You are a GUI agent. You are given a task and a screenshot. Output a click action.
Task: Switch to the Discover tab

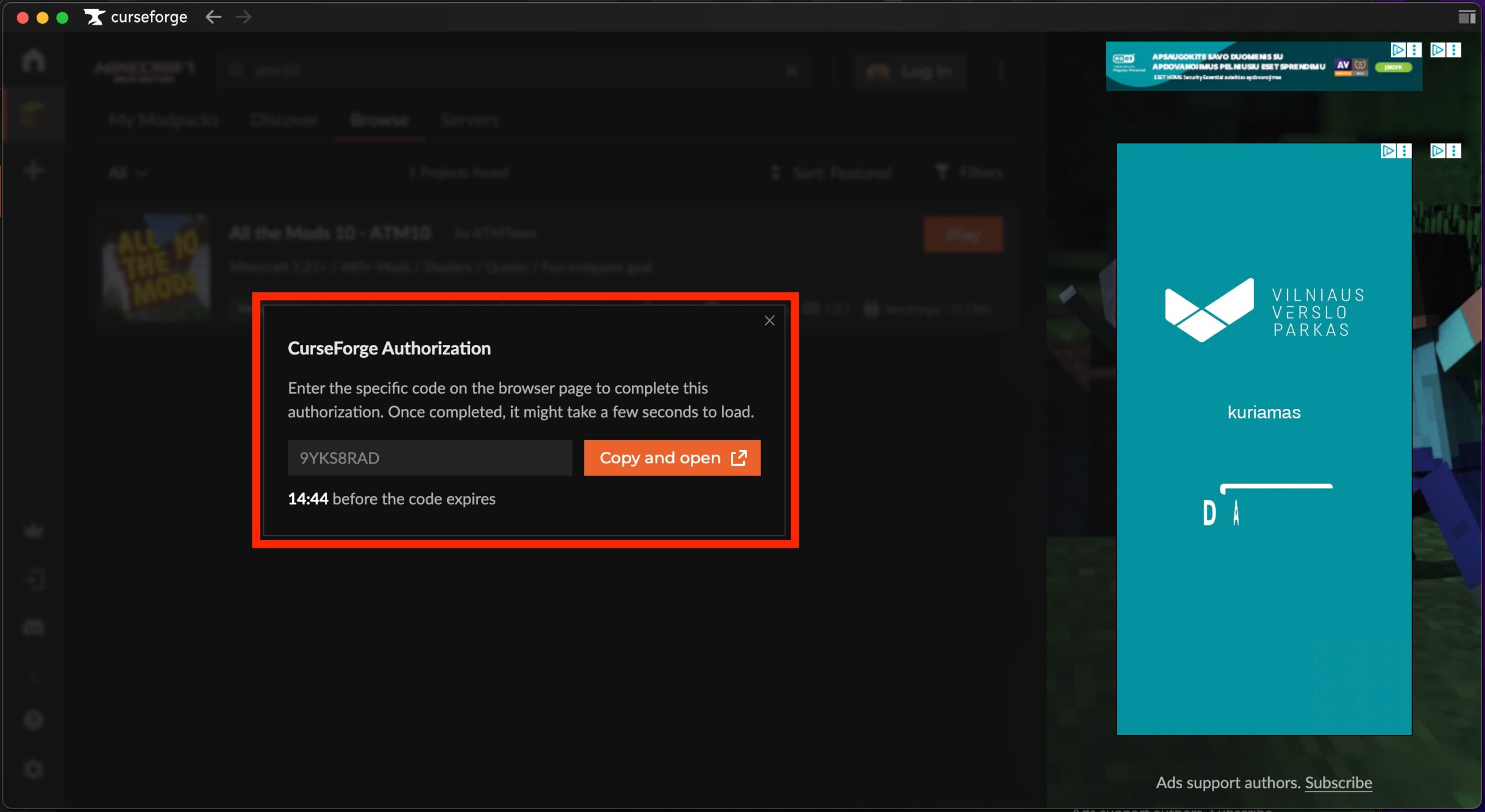click(x=284, y=120)
